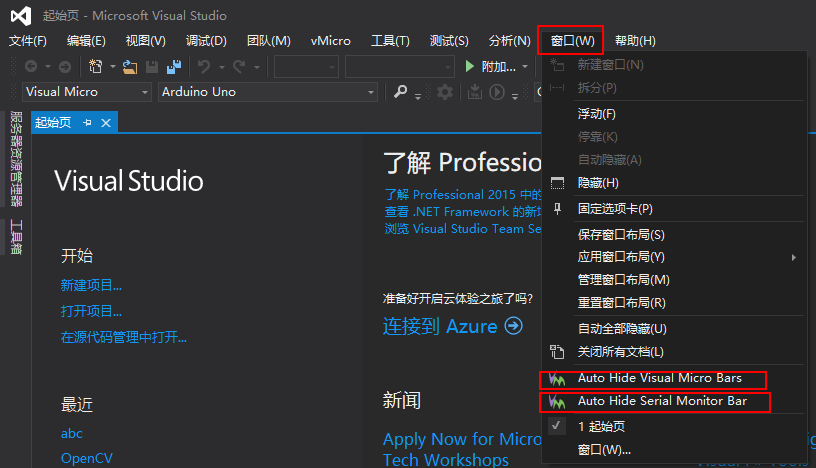Close the 起始页 document tab
Viewport: 816px width, 468px height.
point(106,123)
